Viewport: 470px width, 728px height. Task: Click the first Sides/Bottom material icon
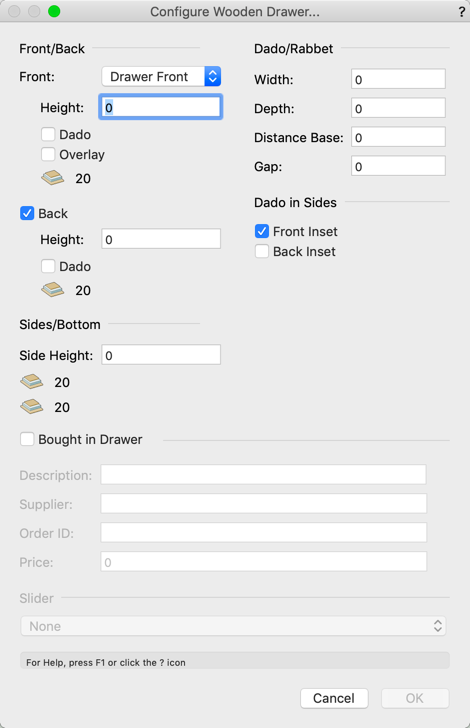(32, 382)
